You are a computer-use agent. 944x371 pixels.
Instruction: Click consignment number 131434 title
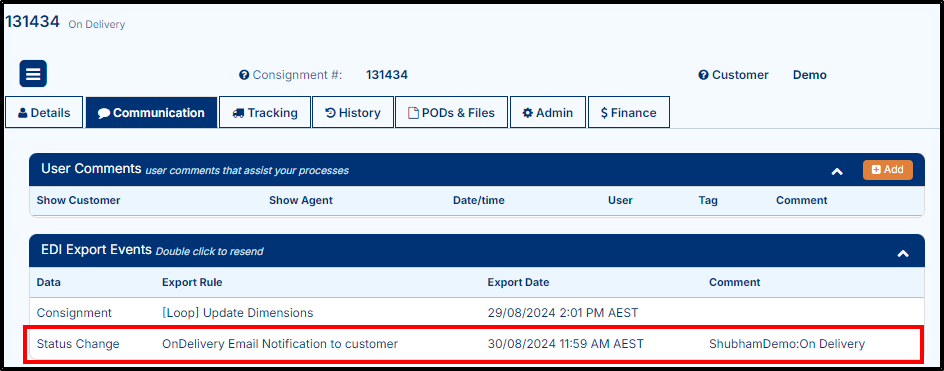(x=33, y=22)
